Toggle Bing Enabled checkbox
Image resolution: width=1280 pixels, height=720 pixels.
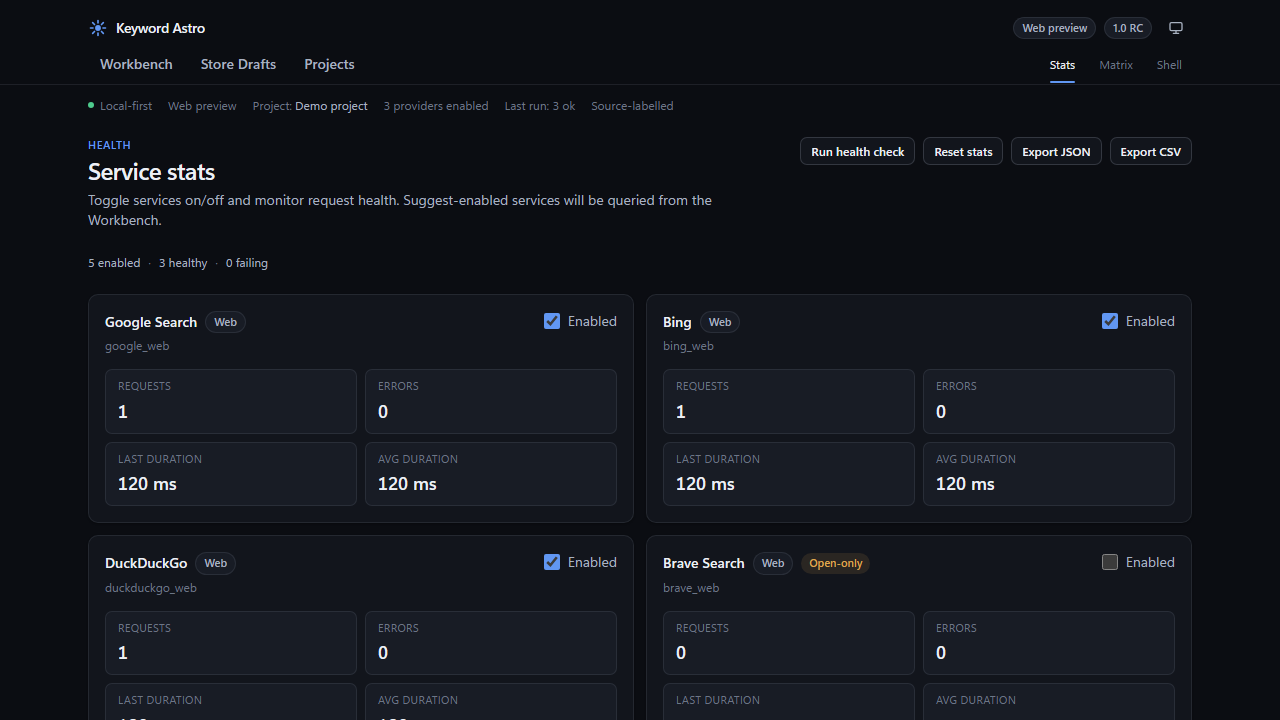(1110, 321)
